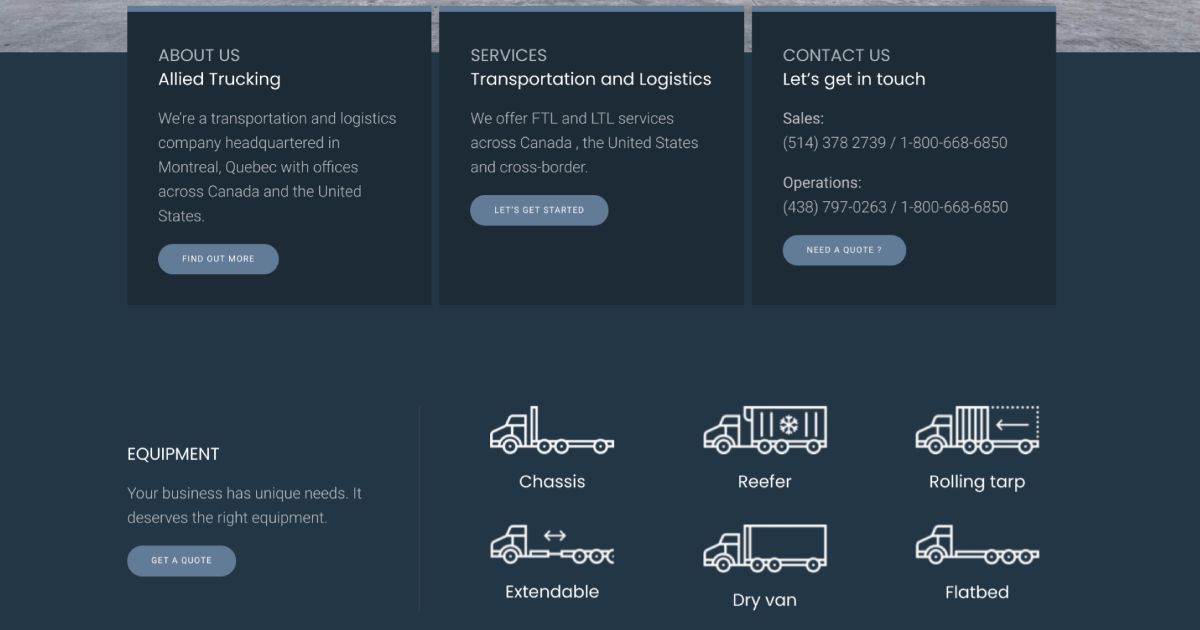Click the Let's Get Started button
The width and height of the screenshot is (1200, 630).
point(539,210)
